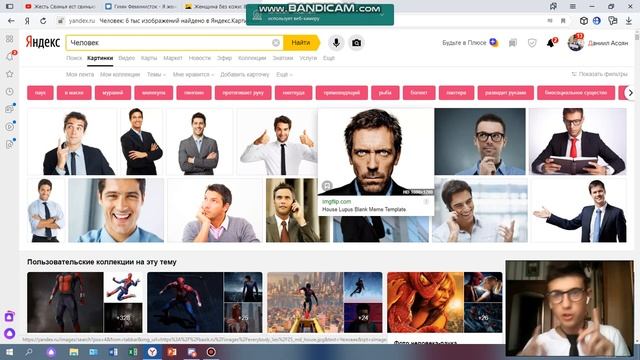The image size is (640, 360).
Task: Click the Windows Start button
Action: (x=9, y=352)
